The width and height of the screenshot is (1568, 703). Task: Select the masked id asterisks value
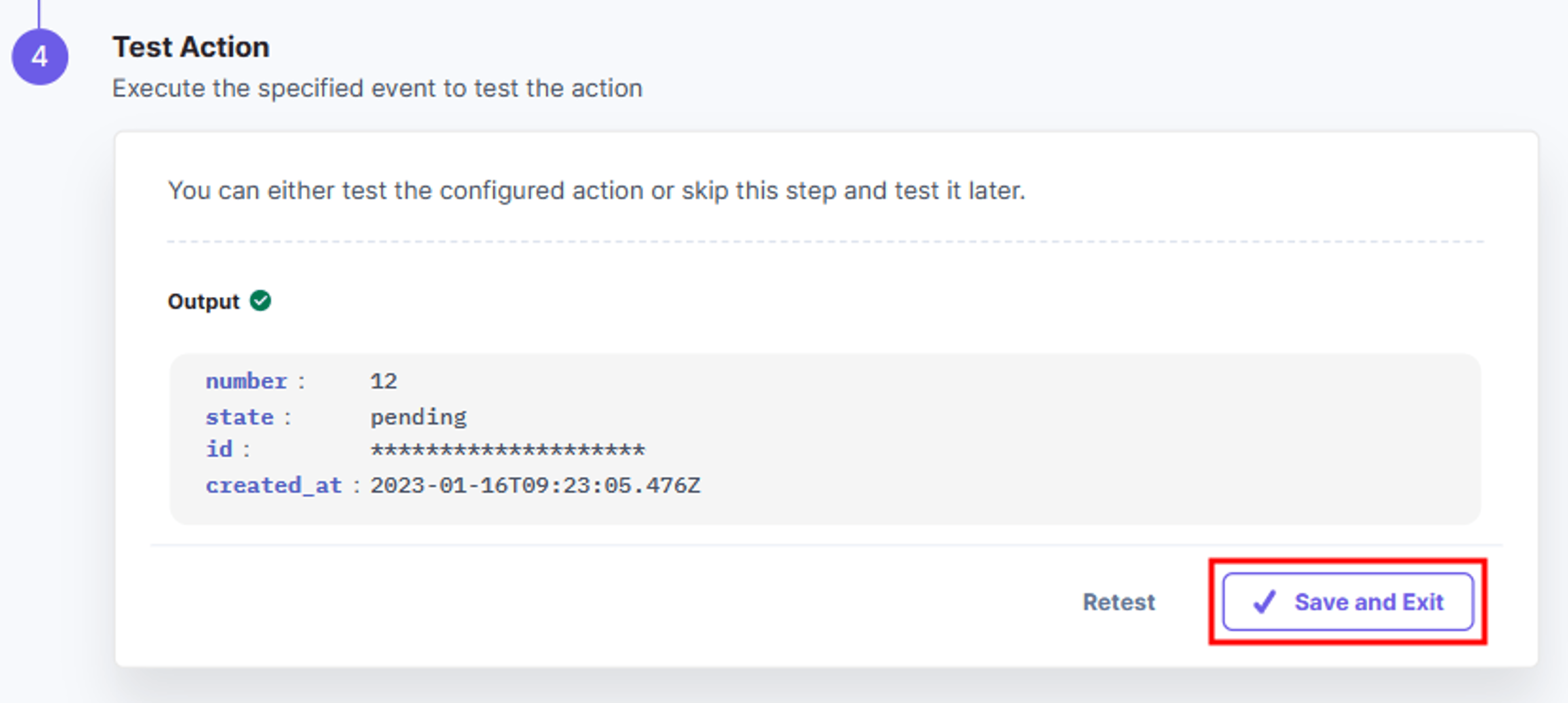pos(508,450)
